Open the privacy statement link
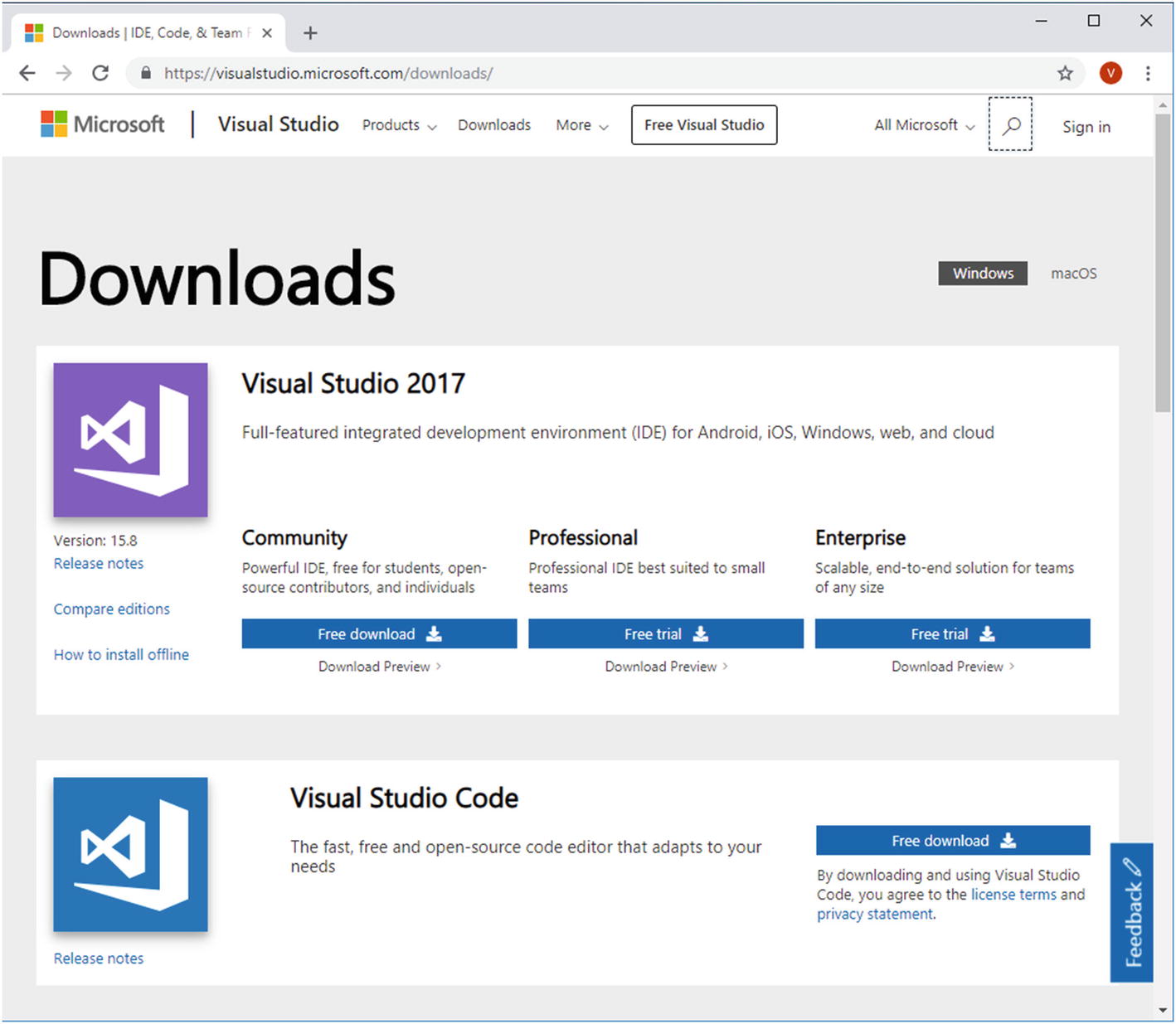The height and width of the screenshot is (1024, 1176). click(x=876, y=915)
